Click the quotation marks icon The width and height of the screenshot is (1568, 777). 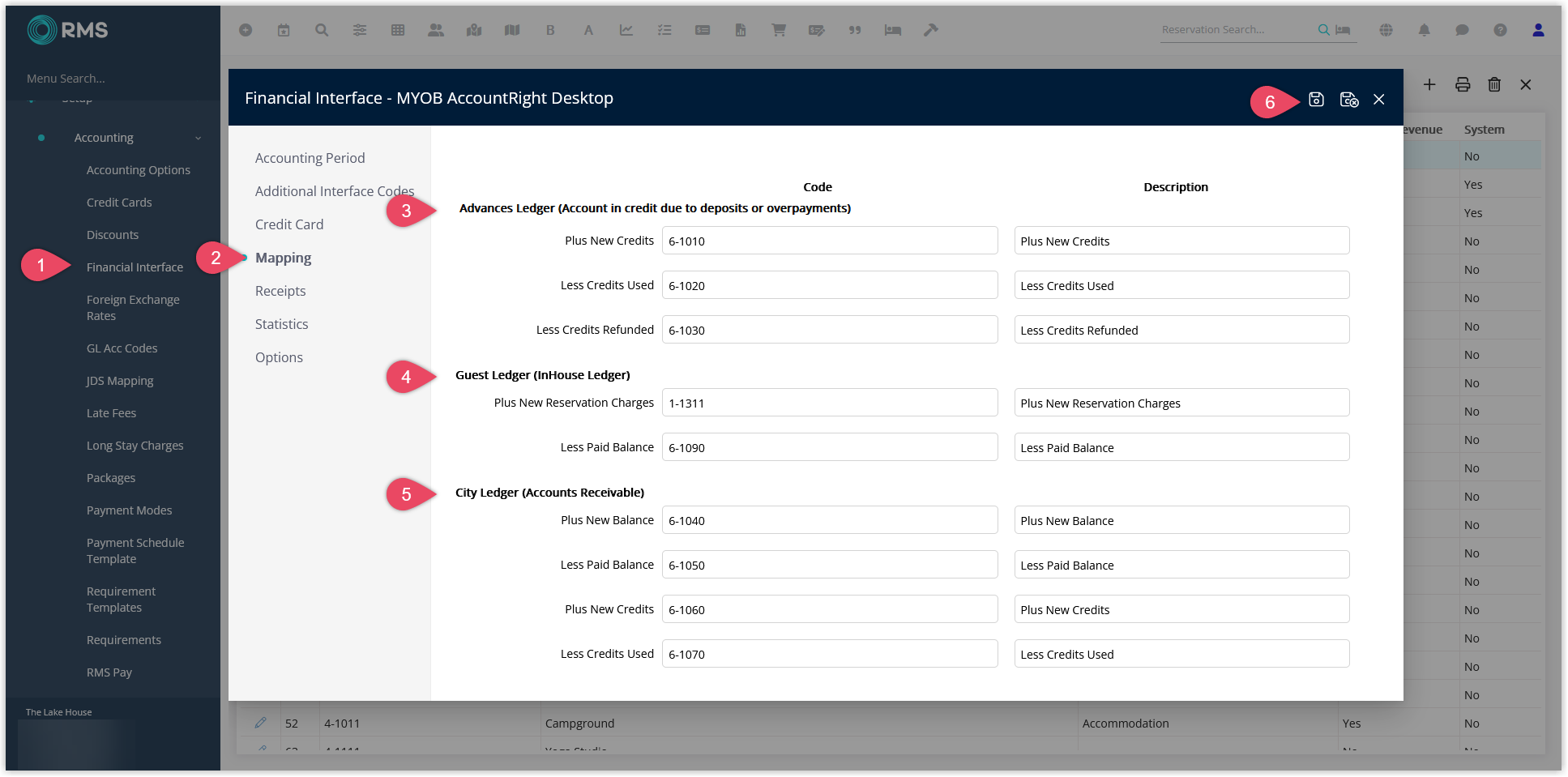pos(855,30)
